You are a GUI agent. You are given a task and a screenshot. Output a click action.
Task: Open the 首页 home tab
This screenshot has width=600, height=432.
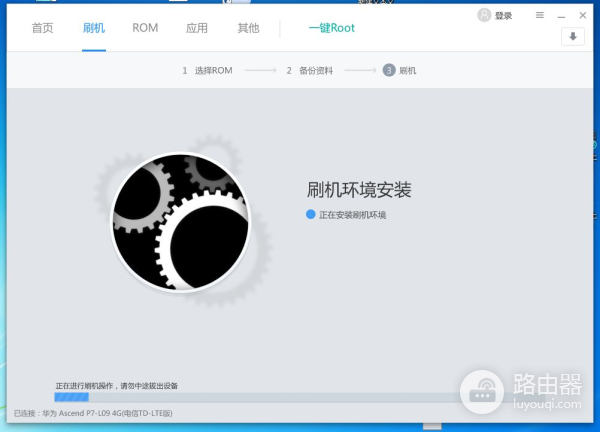pos(42,28)
